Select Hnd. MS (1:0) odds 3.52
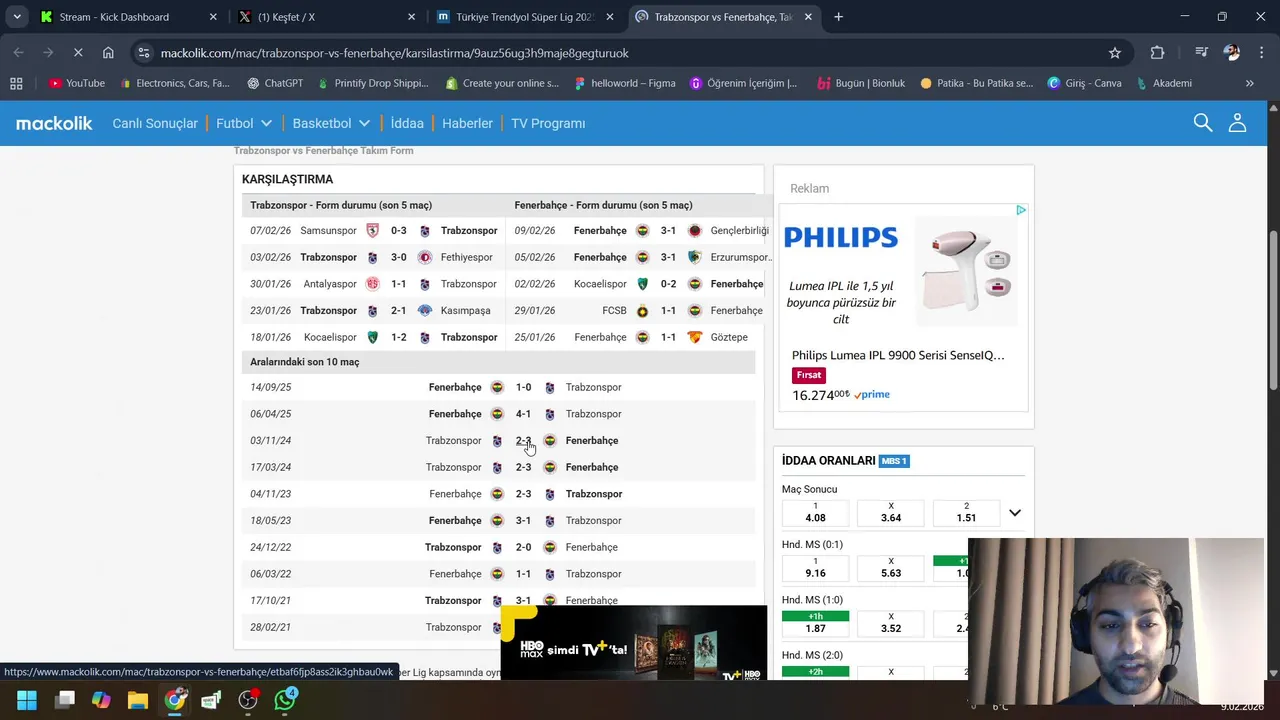The height and width of the screenshot is (720, 1280). click(x=891, y=623)
